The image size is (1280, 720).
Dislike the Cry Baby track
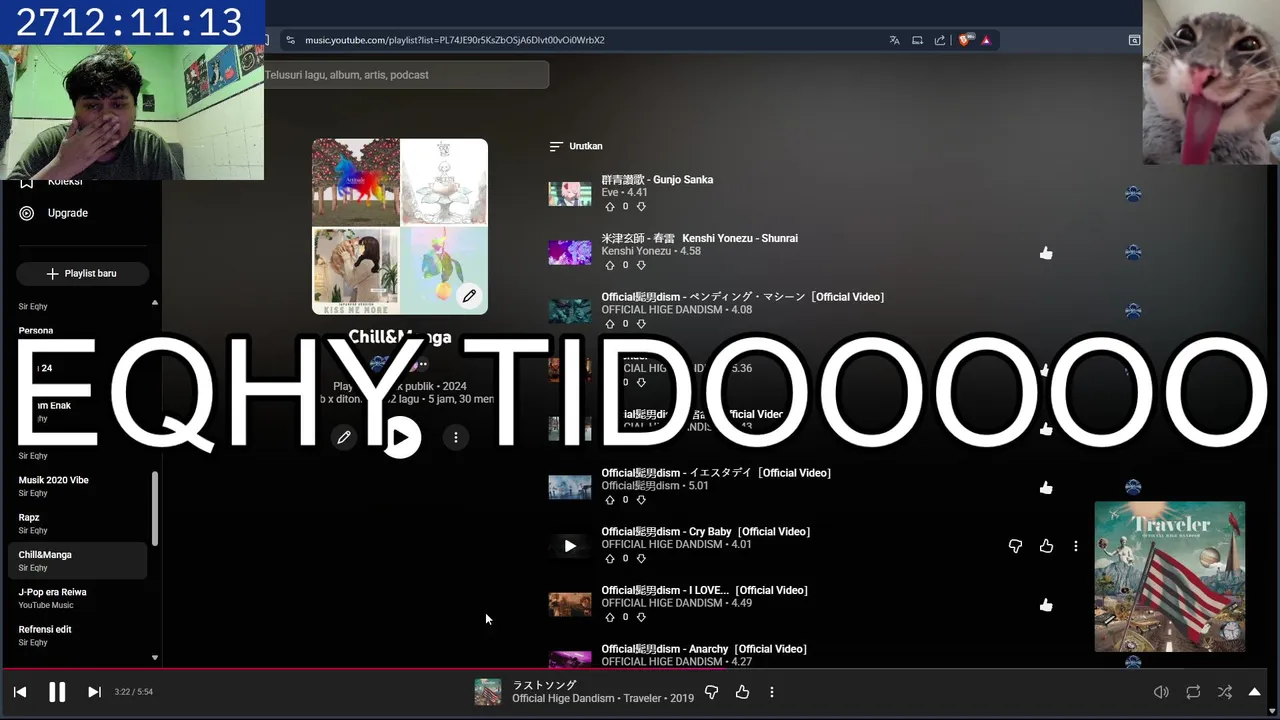tap(1015, 546)
